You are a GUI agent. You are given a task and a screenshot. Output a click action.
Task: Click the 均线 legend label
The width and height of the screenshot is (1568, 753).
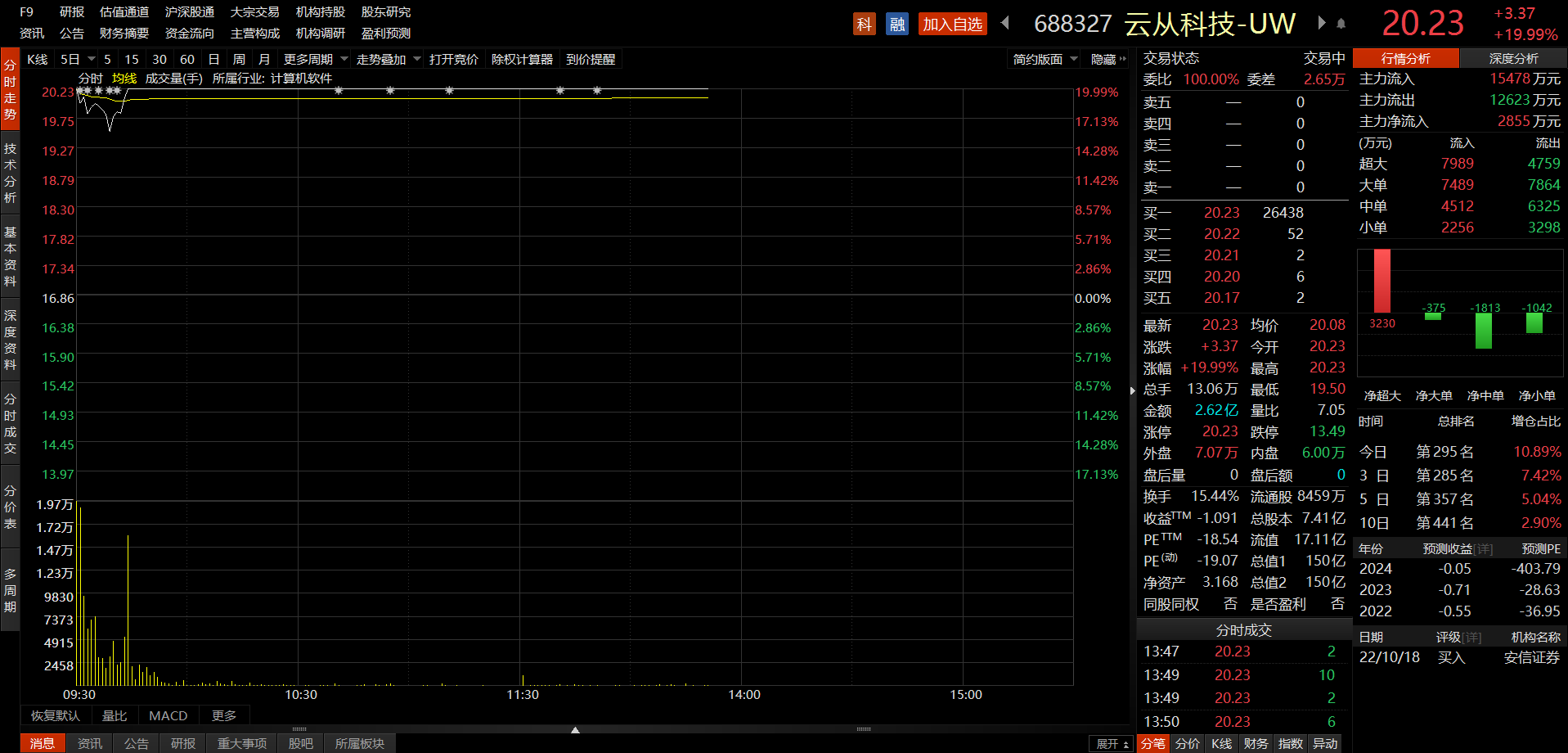click(x=124, y=78)
